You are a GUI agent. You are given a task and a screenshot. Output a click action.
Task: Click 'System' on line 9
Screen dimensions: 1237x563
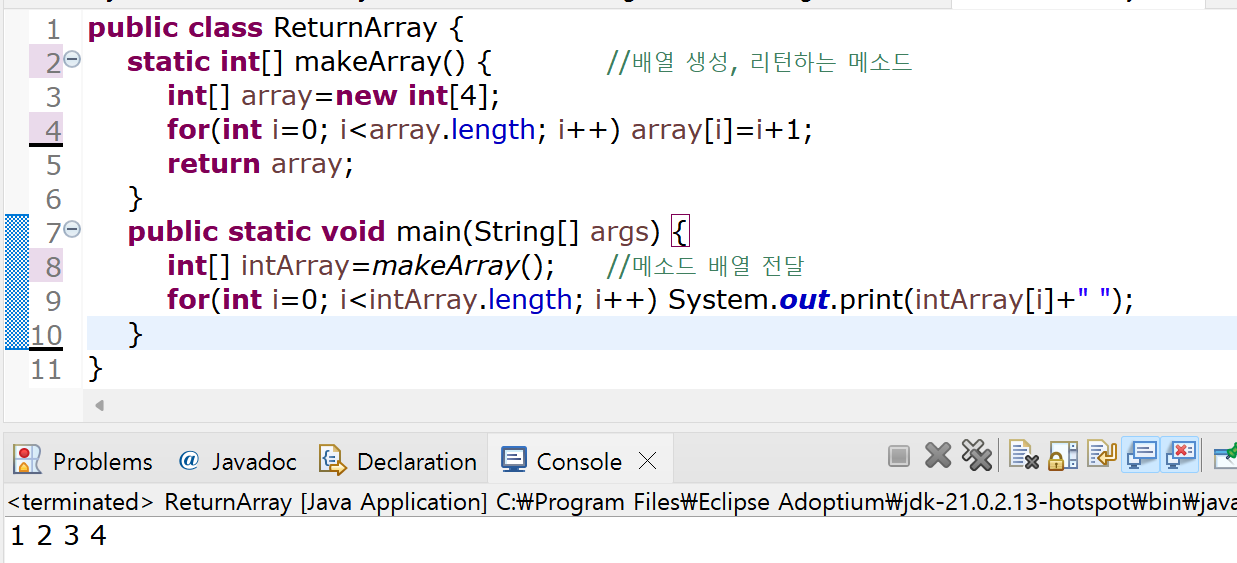(717, 300)
